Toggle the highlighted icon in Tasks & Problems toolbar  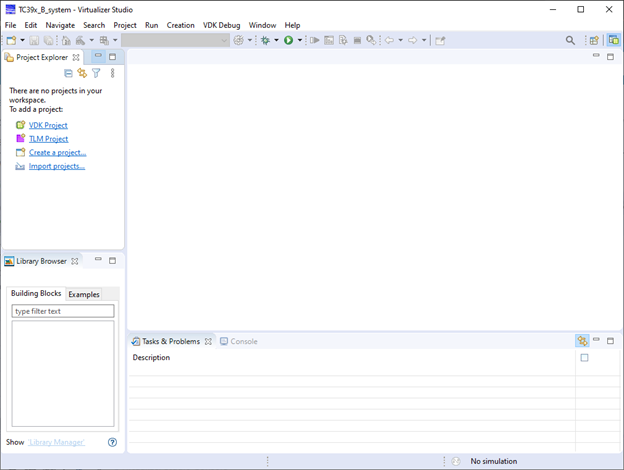tap(582, 341)
